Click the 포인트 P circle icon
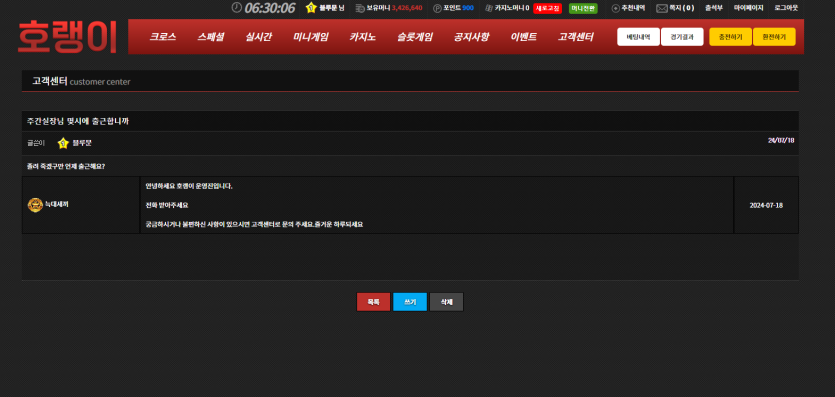This screenshot has width=835, height=397. click(x=437, y=8)
